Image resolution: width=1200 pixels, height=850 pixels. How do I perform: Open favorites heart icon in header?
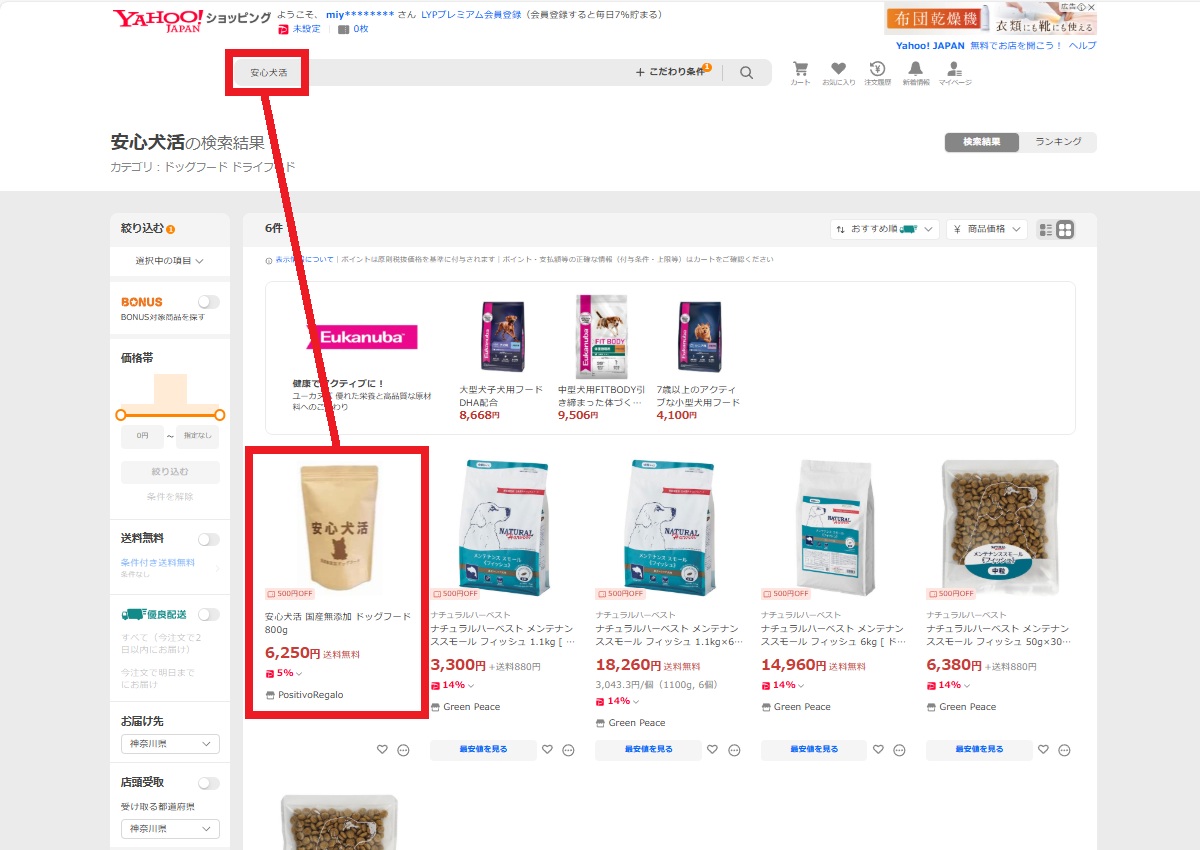(838, 70)
